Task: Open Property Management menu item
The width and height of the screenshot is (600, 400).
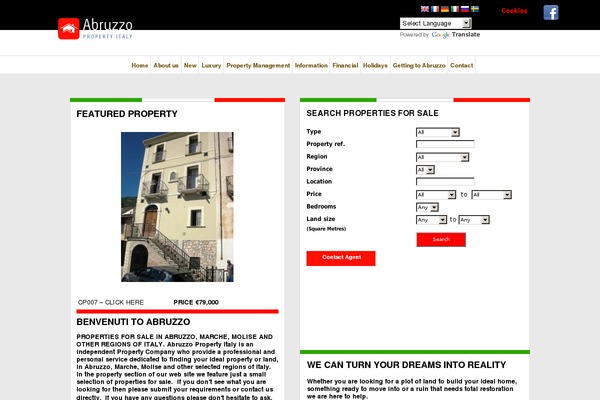Action: pyautogui.click(x=258, y=65)
